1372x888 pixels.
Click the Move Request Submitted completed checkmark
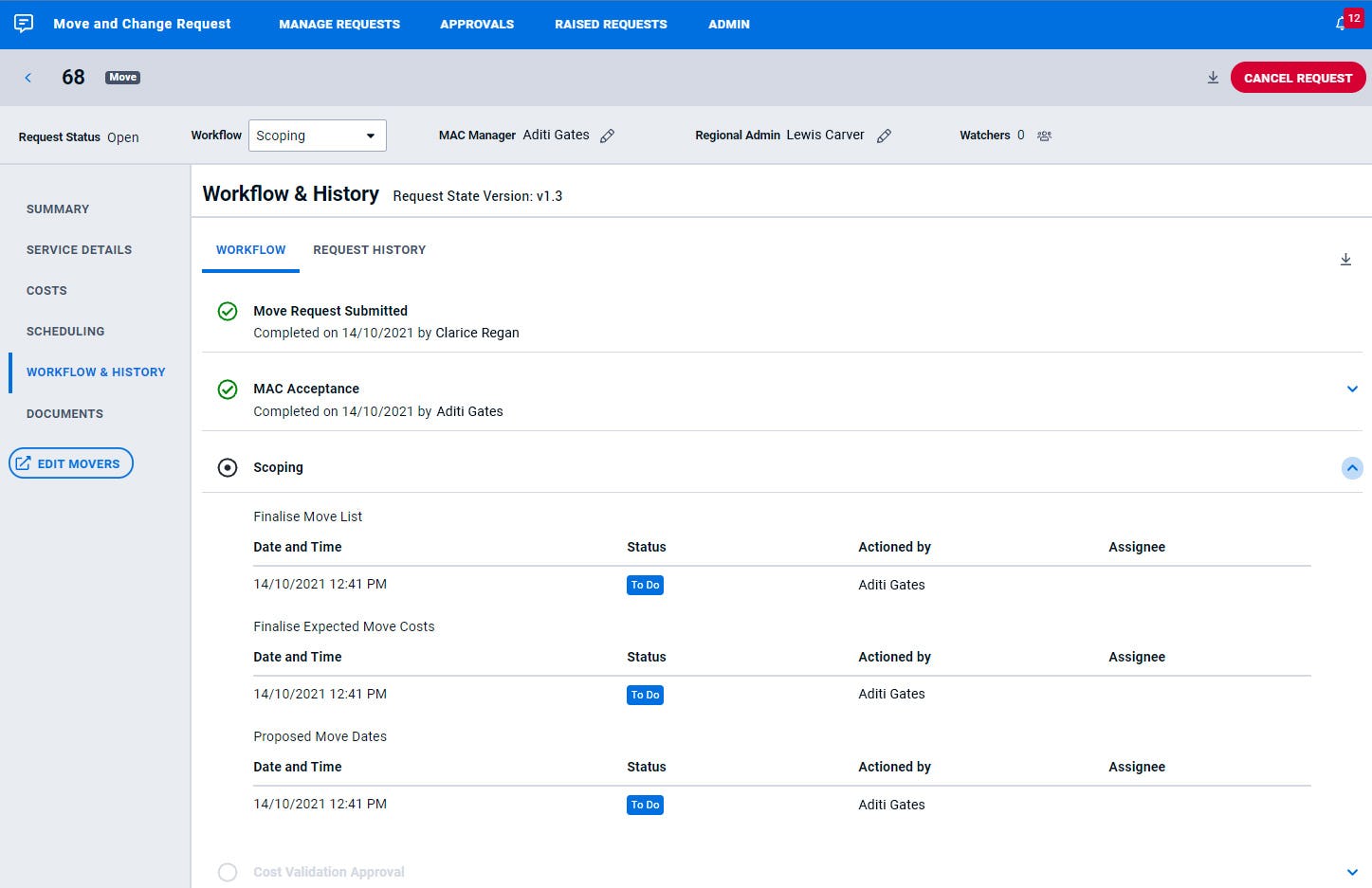point(227,311)
